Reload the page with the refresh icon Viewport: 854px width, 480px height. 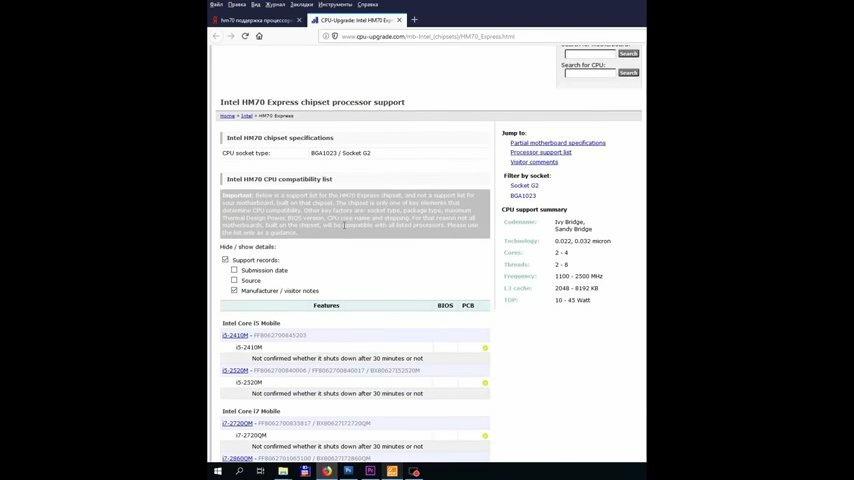(245, 36)
